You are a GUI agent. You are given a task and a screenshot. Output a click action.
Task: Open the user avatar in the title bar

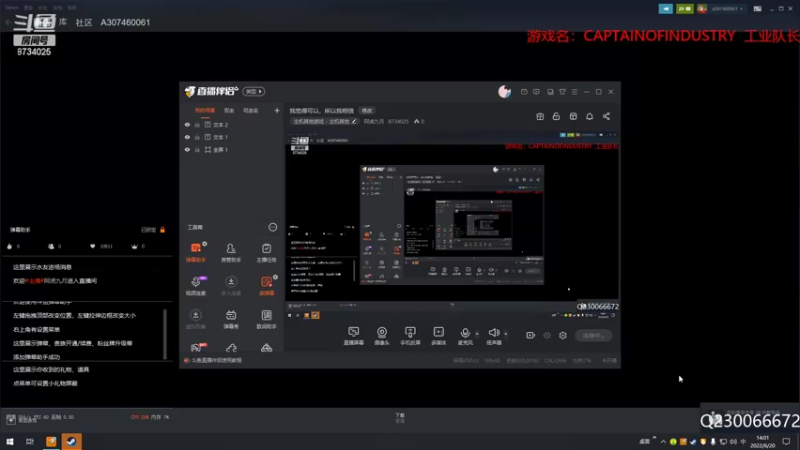[504, 91]
